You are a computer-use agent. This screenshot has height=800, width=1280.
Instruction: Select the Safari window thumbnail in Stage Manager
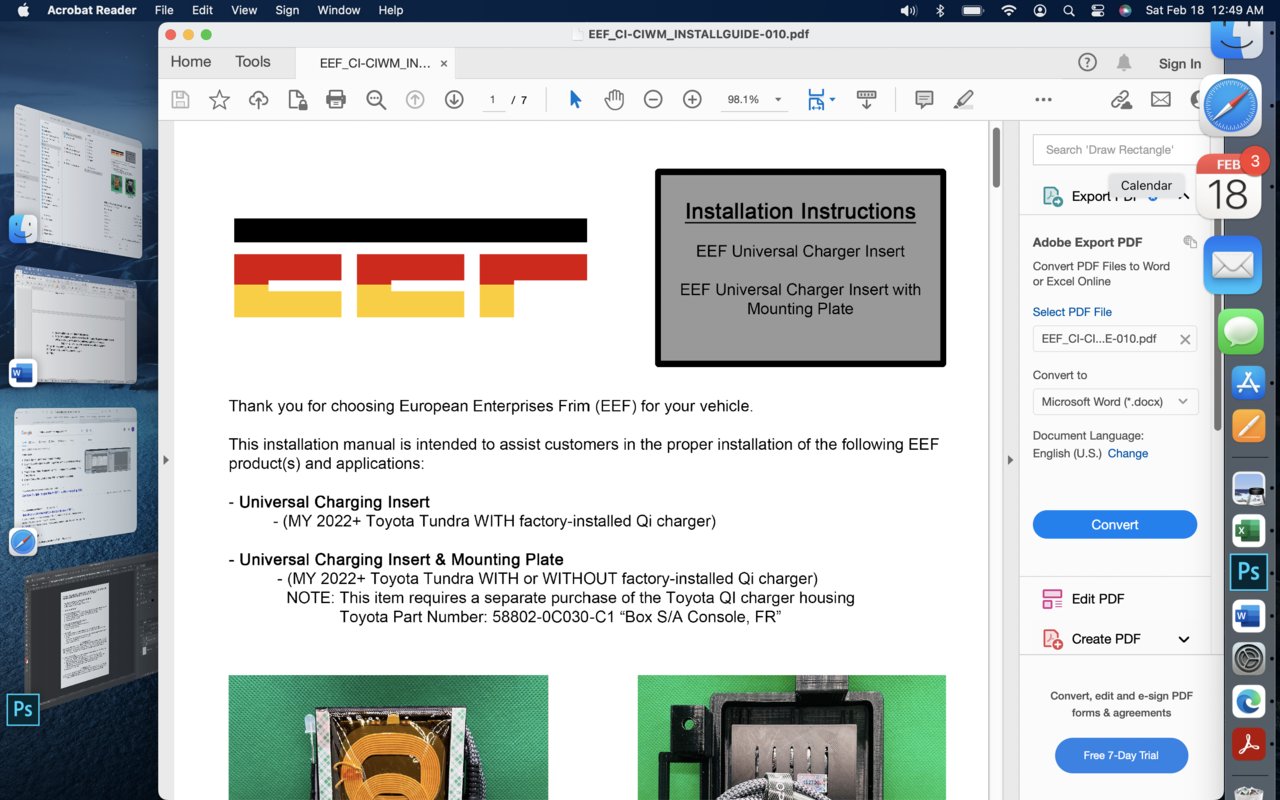coord(74,478)
